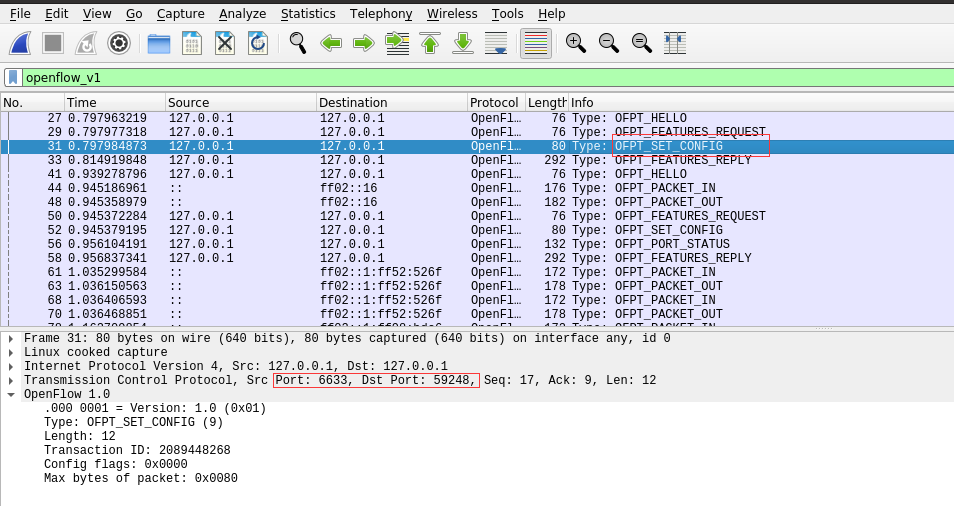Image resolution: width=954 pixels, height=506 pixels.
Task: Select the Config flags: 0x0000 field
Action: coord(116,464)
